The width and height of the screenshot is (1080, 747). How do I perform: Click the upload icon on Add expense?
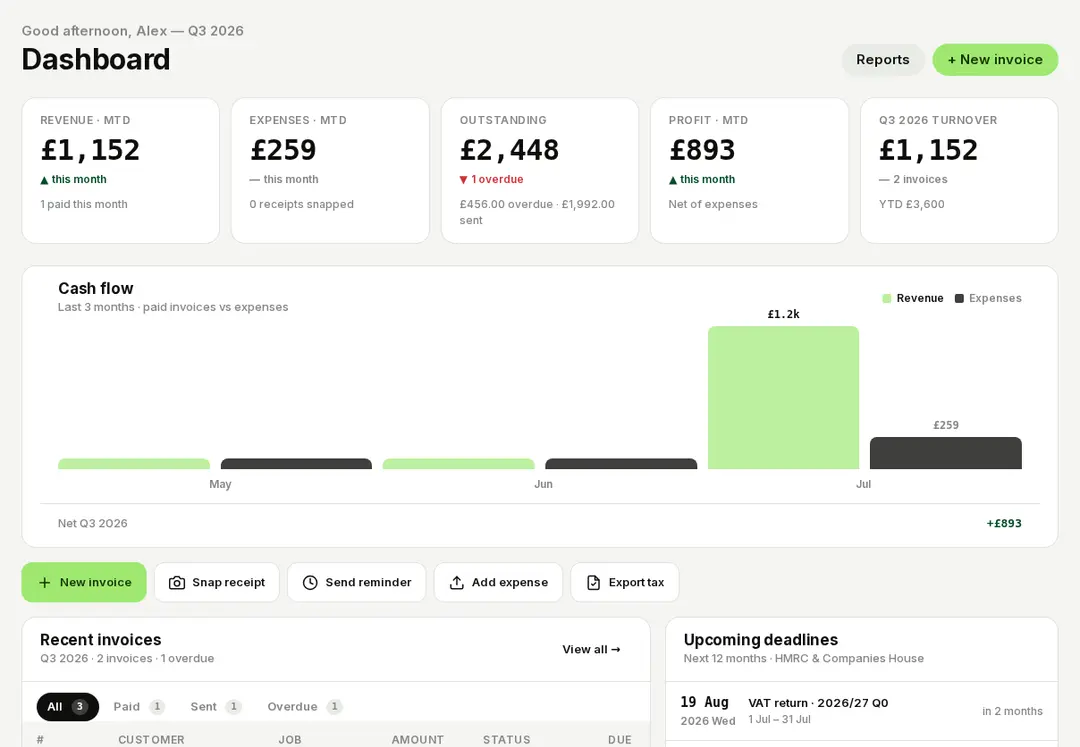tap(457, 582)
